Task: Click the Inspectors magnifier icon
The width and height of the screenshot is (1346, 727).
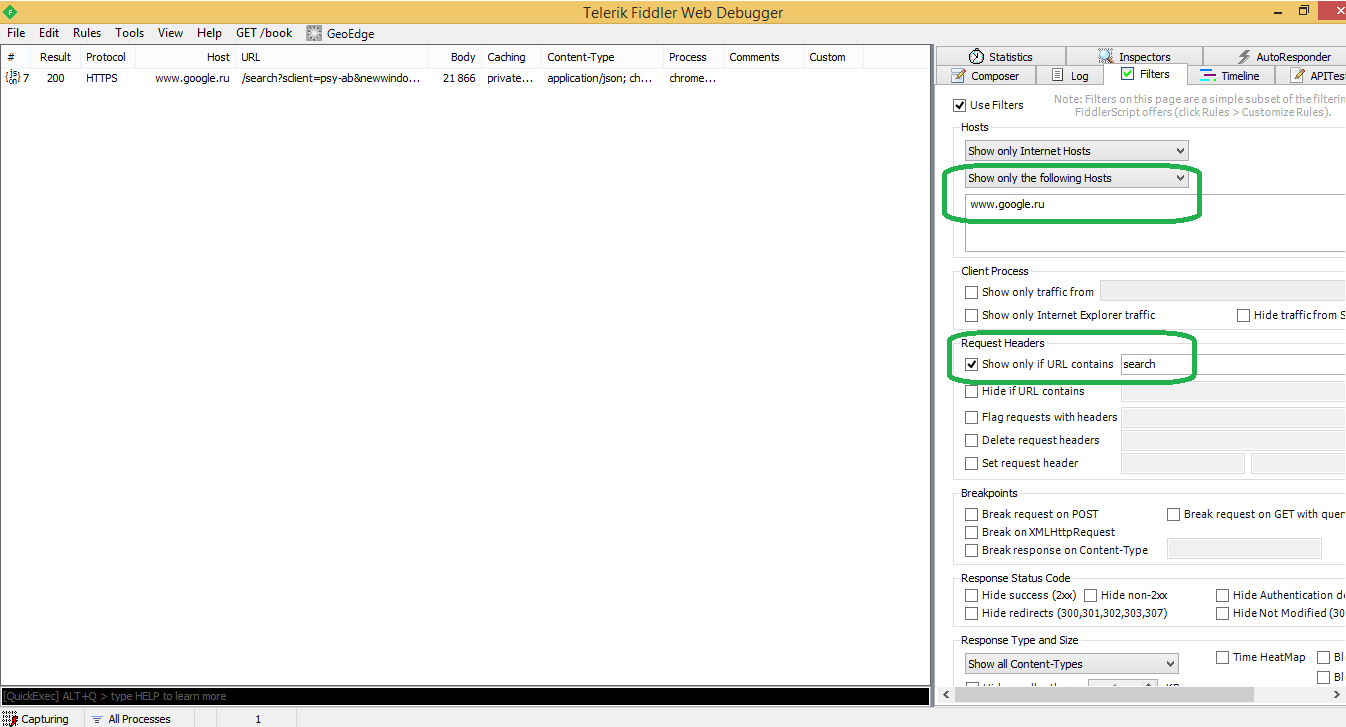Action: click(1105, 57)
